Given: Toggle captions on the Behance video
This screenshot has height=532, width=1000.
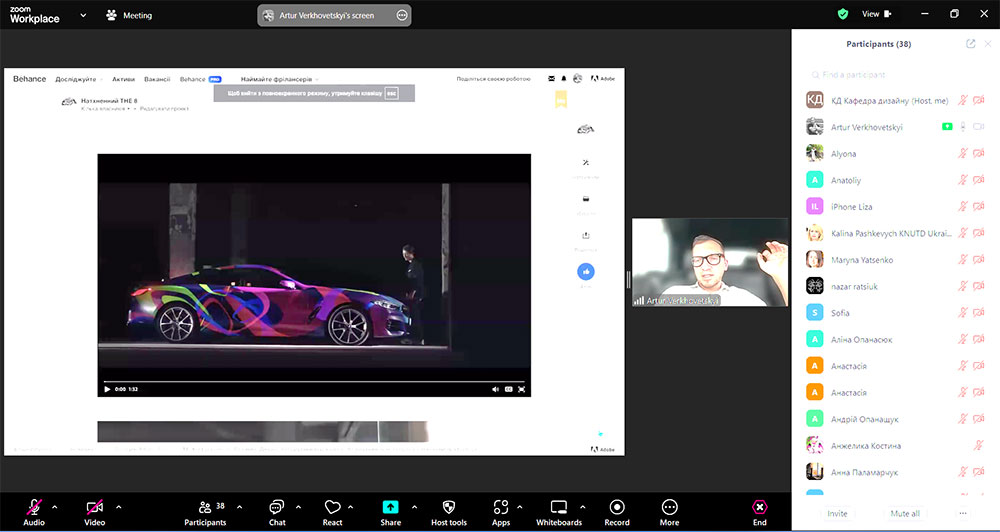Looking at the screenshot, I should [509, 389].
